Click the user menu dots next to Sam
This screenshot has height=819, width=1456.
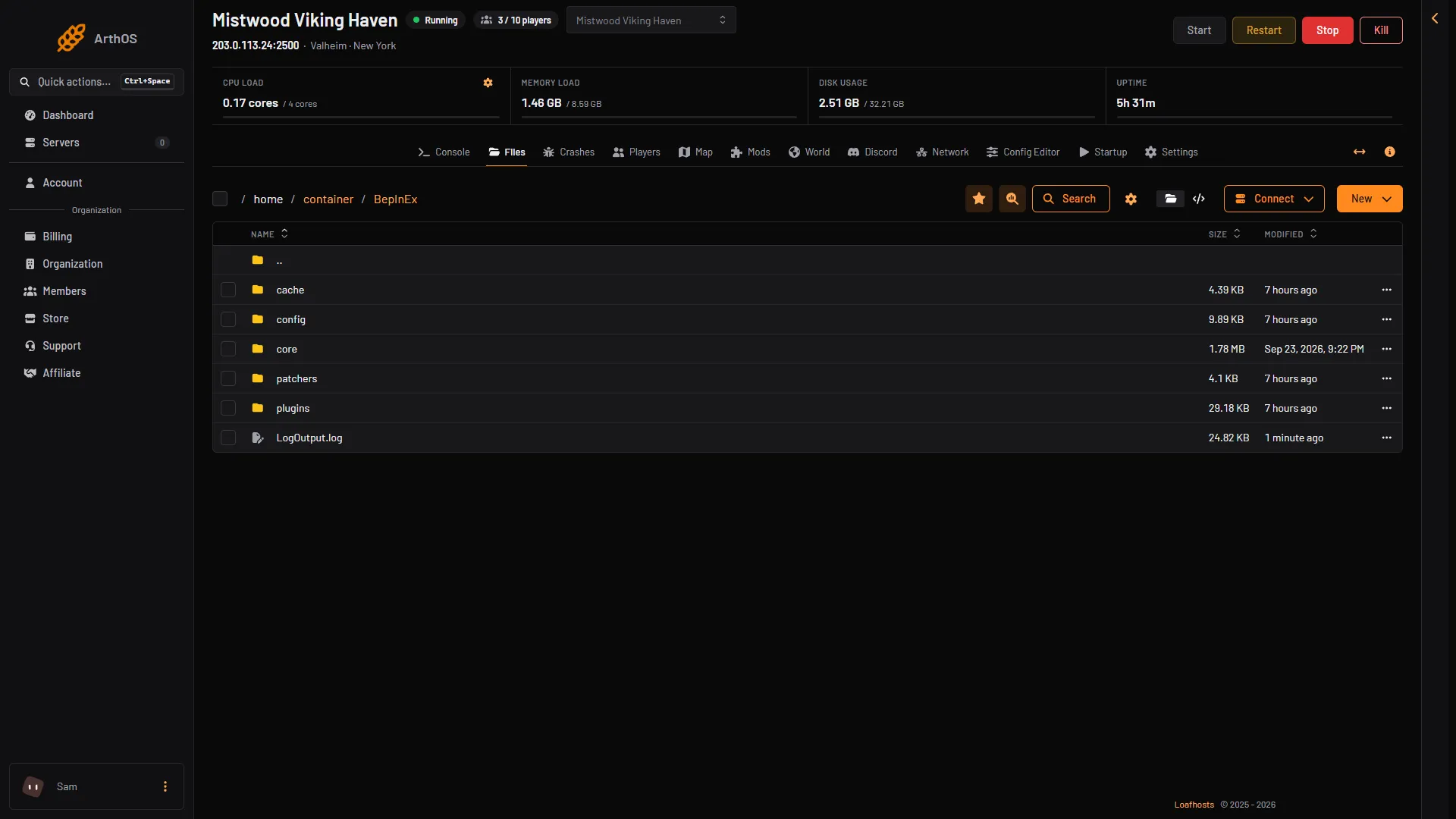point(165,786)
